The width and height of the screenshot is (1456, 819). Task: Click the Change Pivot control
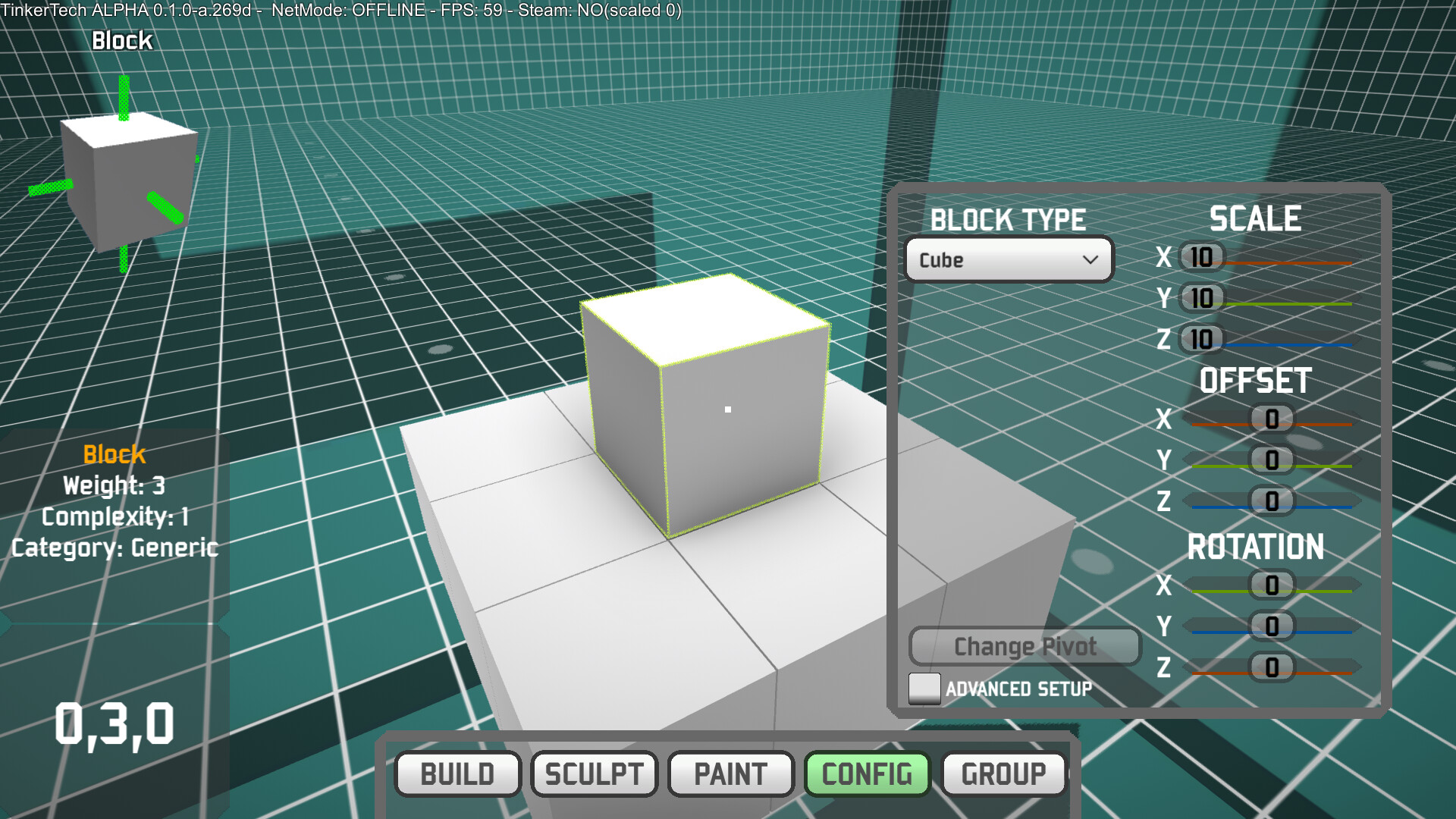1025,646
